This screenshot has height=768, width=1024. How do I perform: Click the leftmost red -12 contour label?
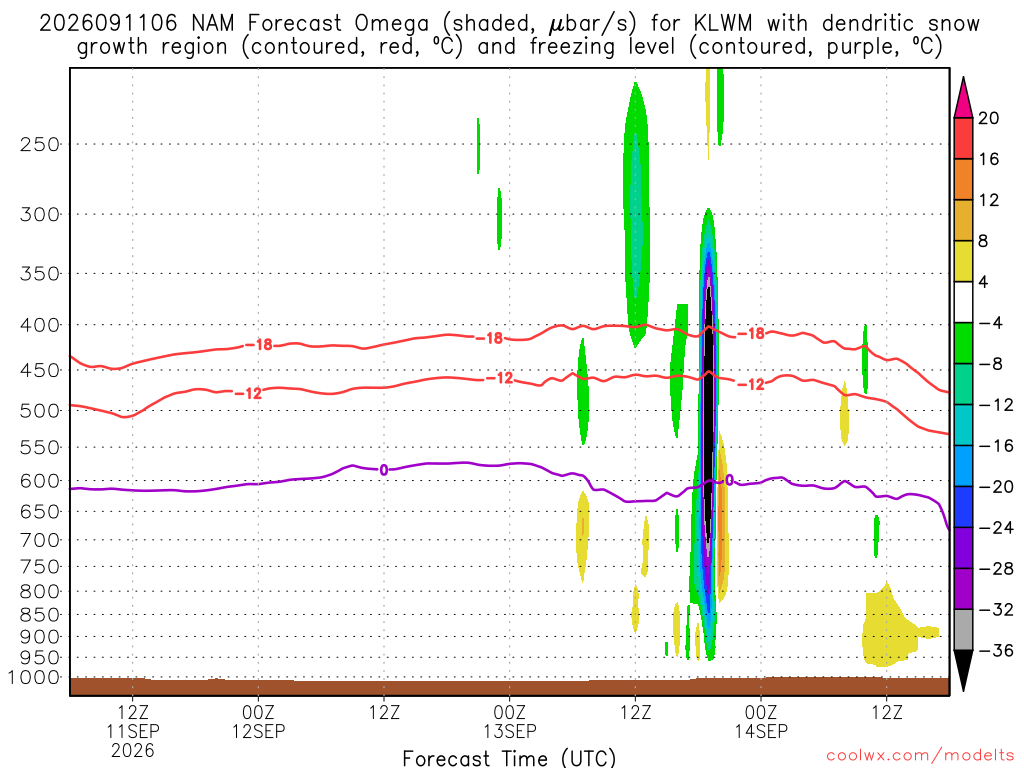(248, 393)
